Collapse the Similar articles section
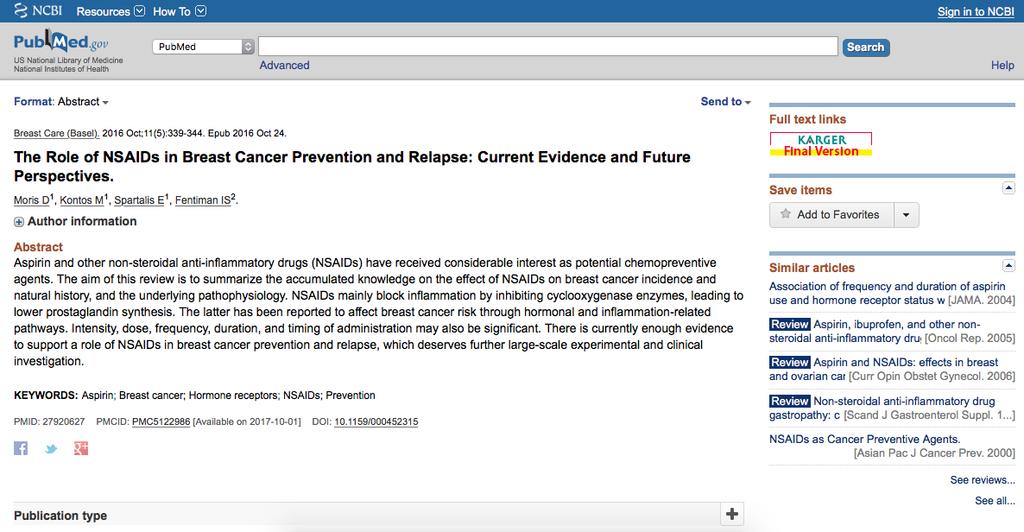The width and height of the screenshot is (1024, 532). click(x=1008, y=266)
